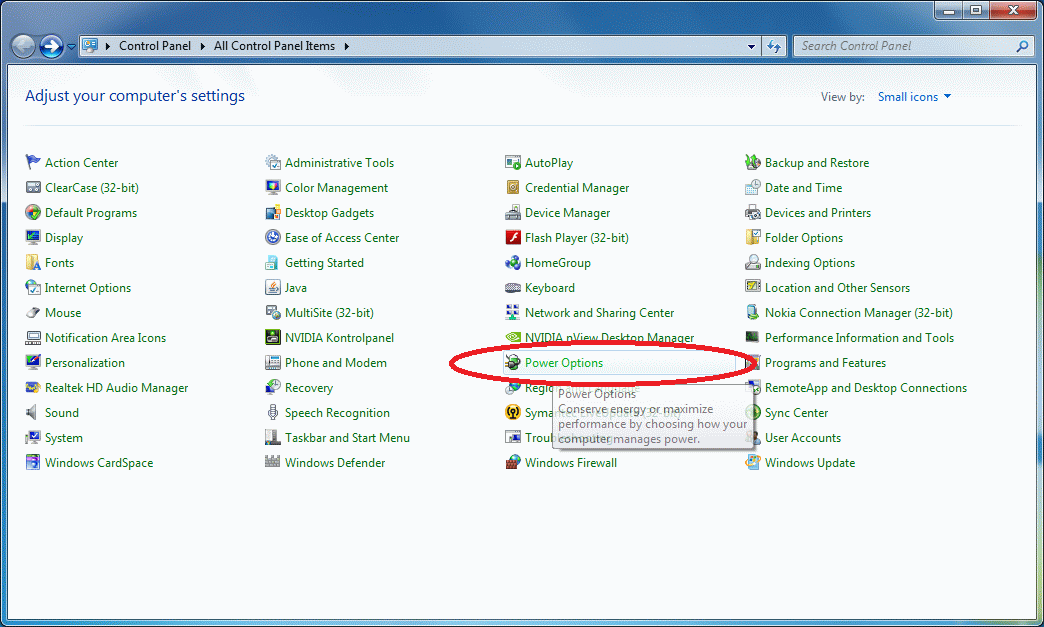This screenshot has width=1044, height=627.
Task: Click the AutoPlay icon
Action: tap(513, 162)
